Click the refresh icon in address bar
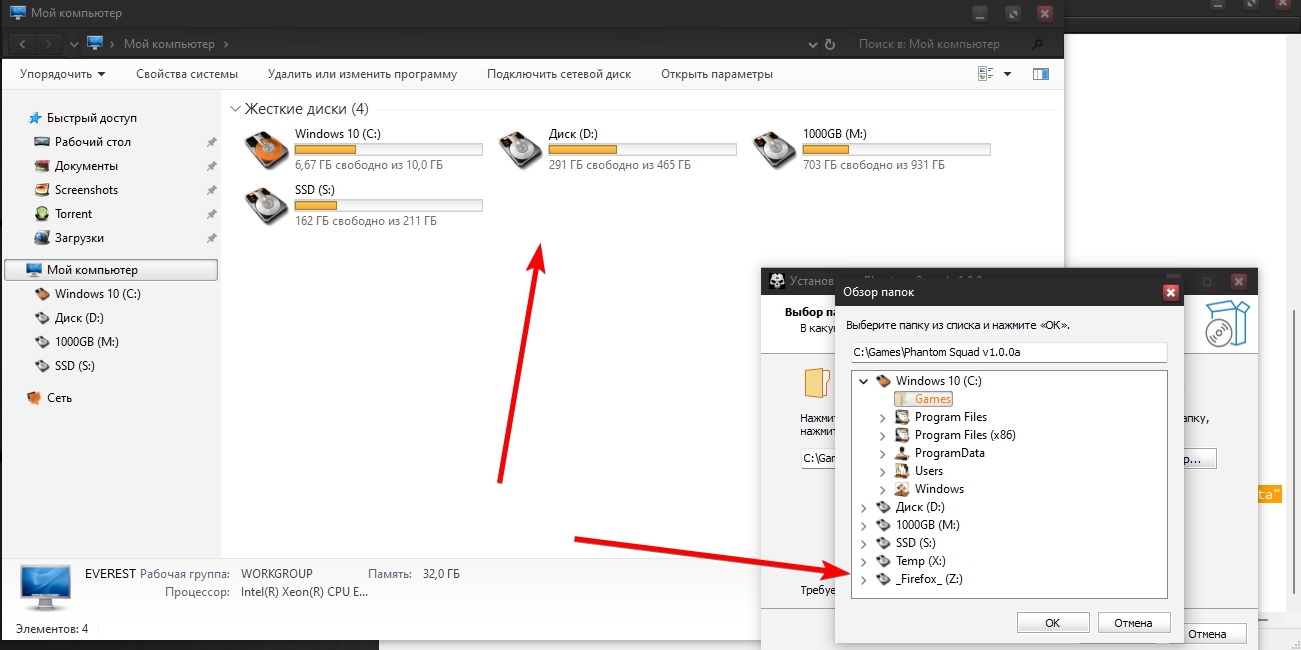1301x650 pixels. click(x=829, y=44)
